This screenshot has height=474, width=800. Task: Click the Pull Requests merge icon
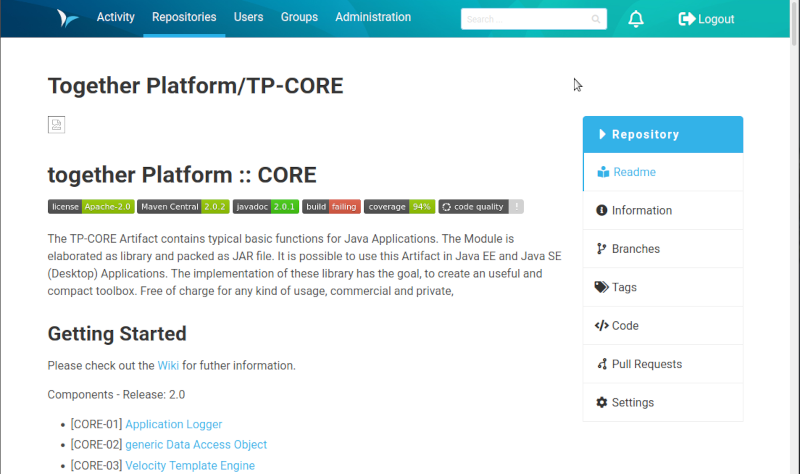pos(602,364)
